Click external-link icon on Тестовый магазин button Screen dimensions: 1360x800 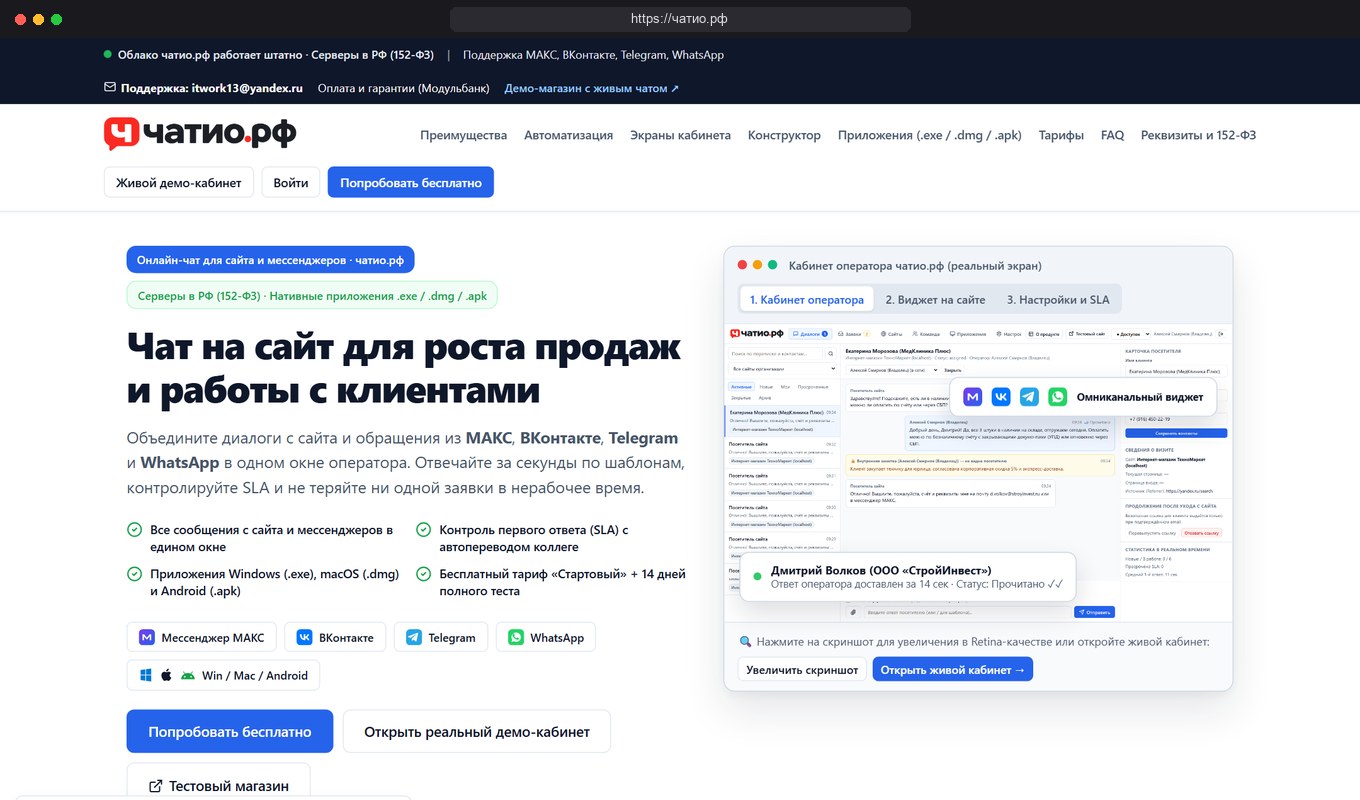pos(156,786)
